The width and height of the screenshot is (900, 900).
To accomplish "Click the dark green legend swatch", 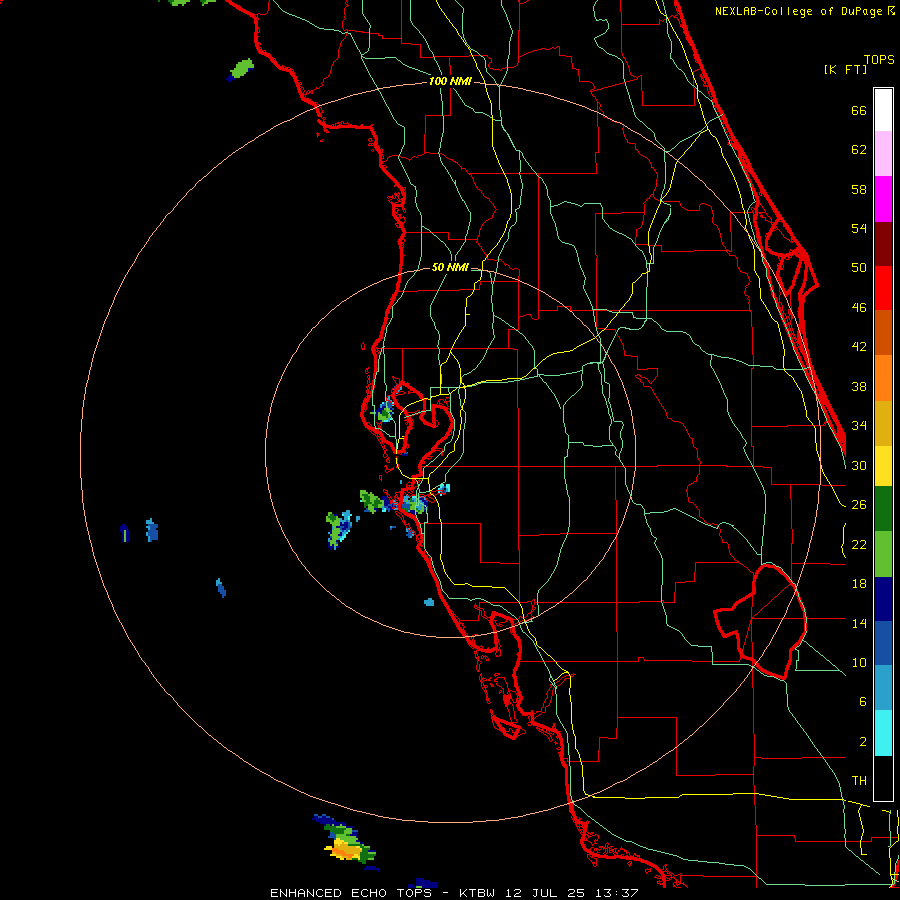I will click(883, 509).
